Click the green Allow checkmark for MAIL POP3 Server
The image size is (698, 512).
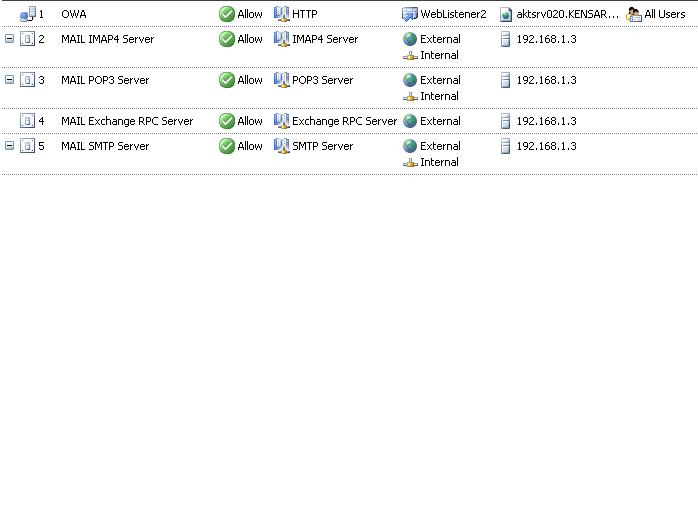click(x=227, y=80)
